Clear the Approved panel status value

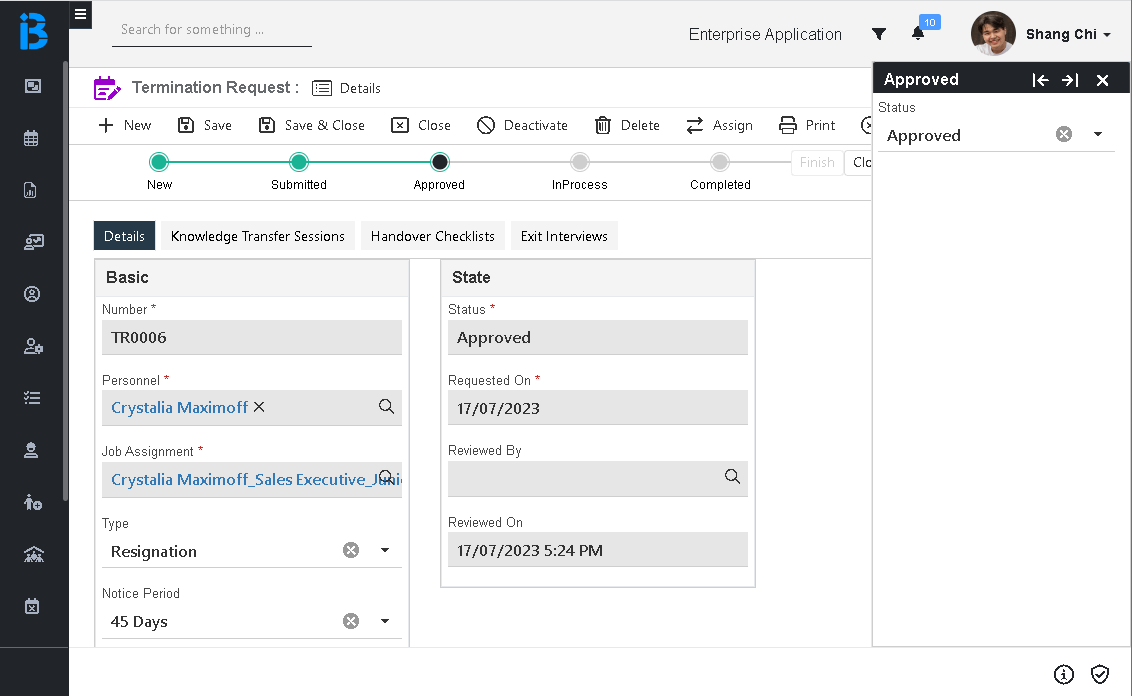(1064, 134)
